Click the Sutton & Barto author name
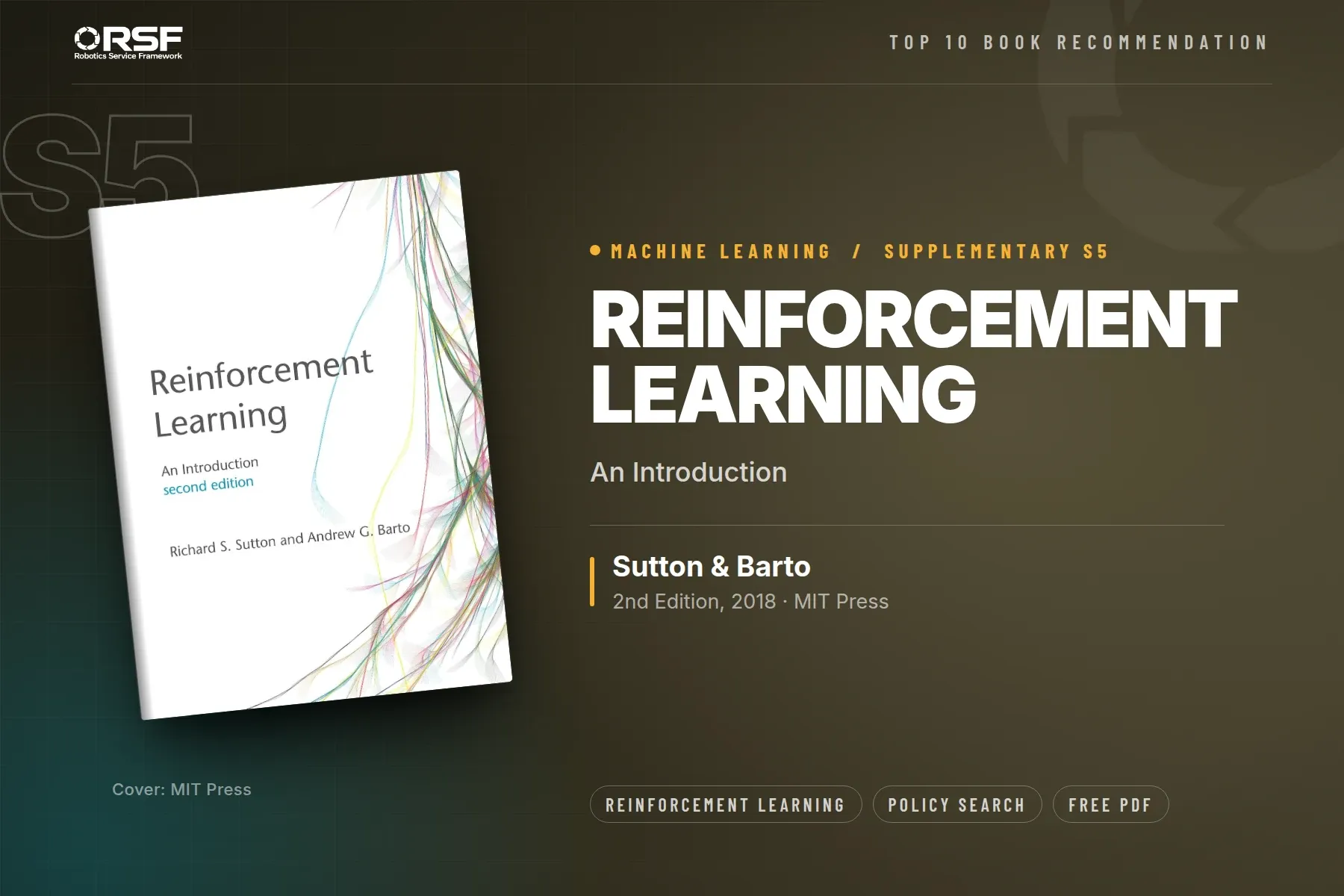The height and width of the screenshot is (896, 1344). (712, 567)
